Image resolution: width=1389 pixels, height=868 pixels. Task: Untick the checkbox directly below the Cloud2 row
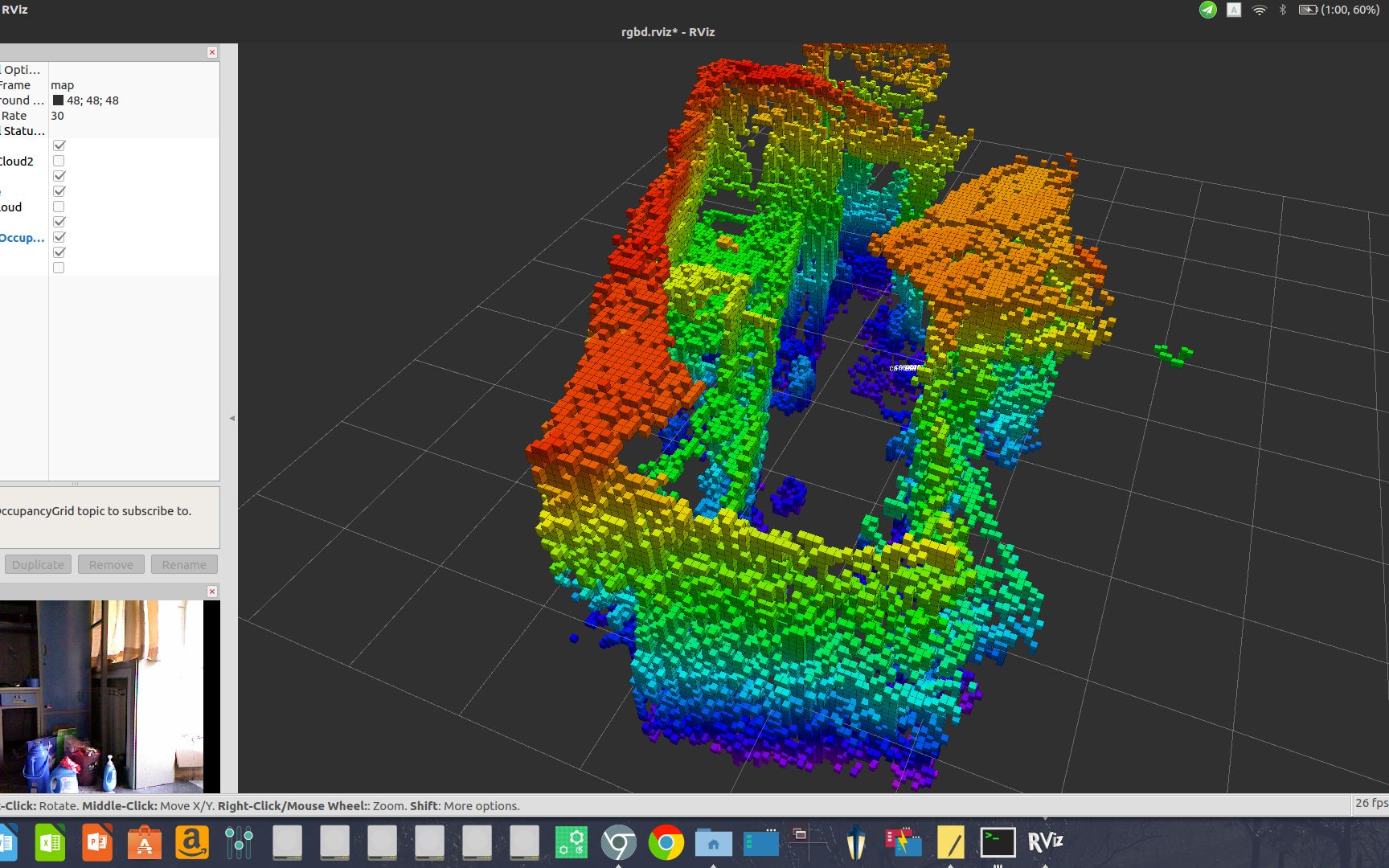coord(59,176)
